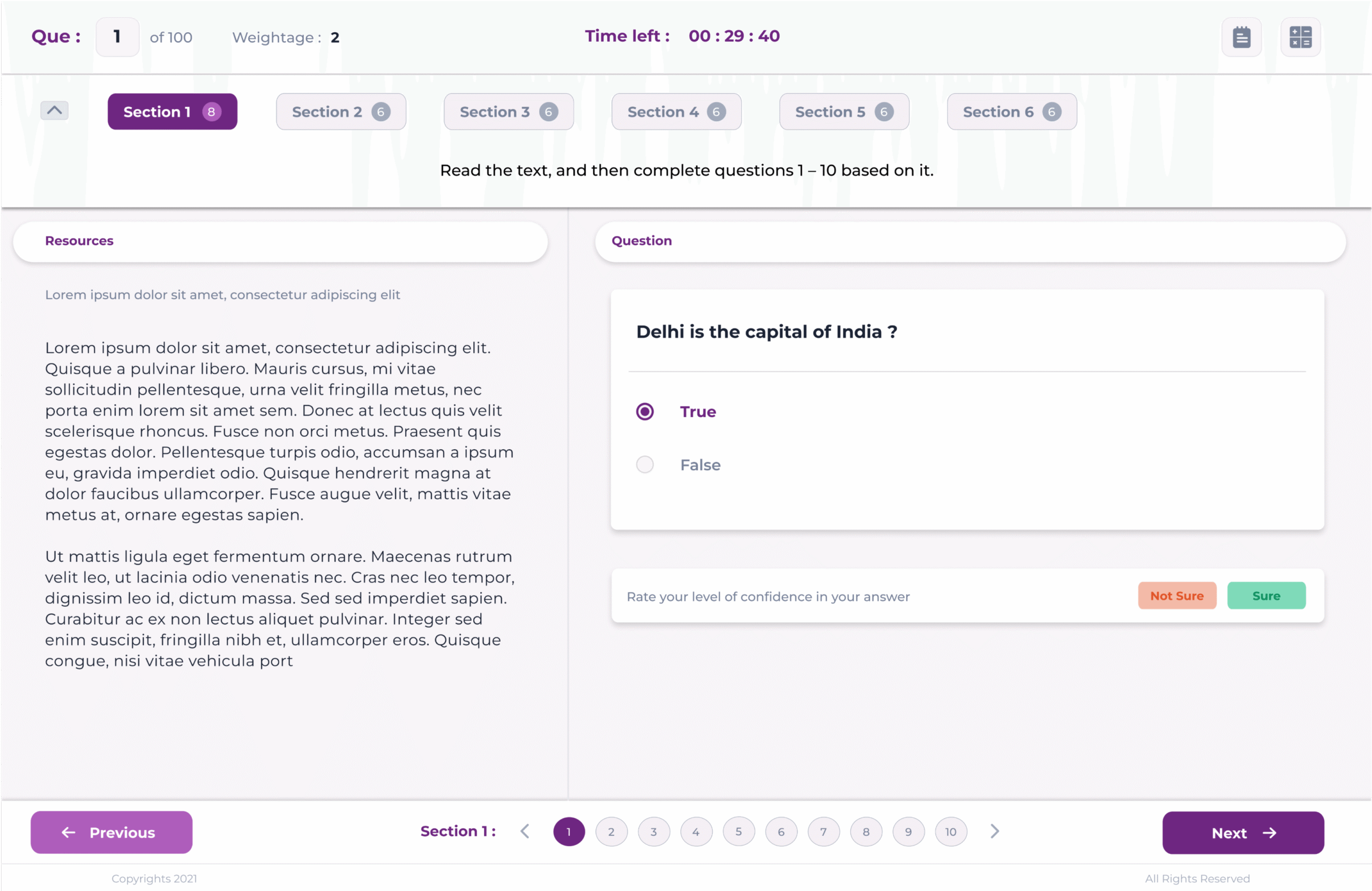This screenshot has width=1372, height=891.
Task: Click the question number input box
Action: point(117,37)
